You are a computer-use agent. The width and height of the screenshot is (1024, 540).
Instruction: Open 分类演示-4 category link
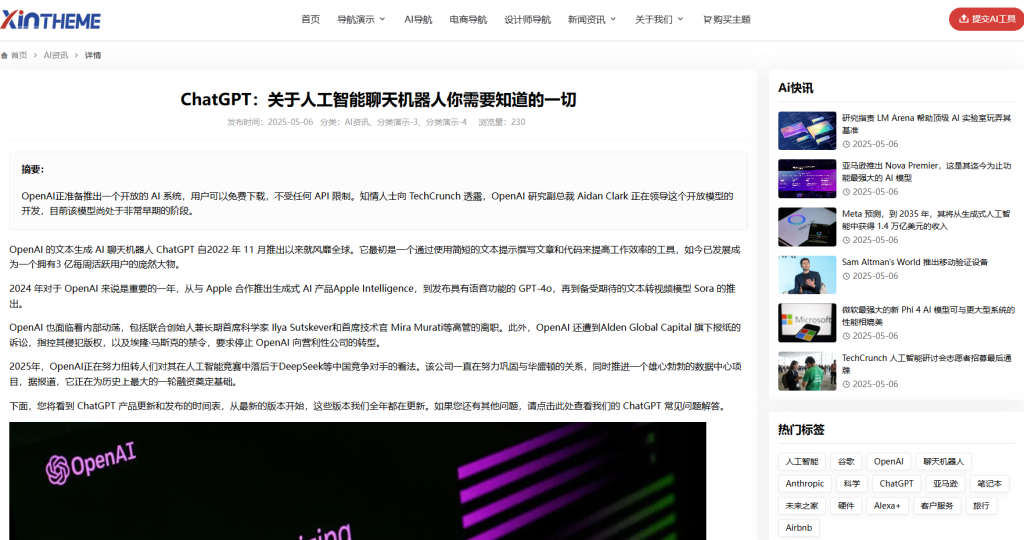coord(446,122)
